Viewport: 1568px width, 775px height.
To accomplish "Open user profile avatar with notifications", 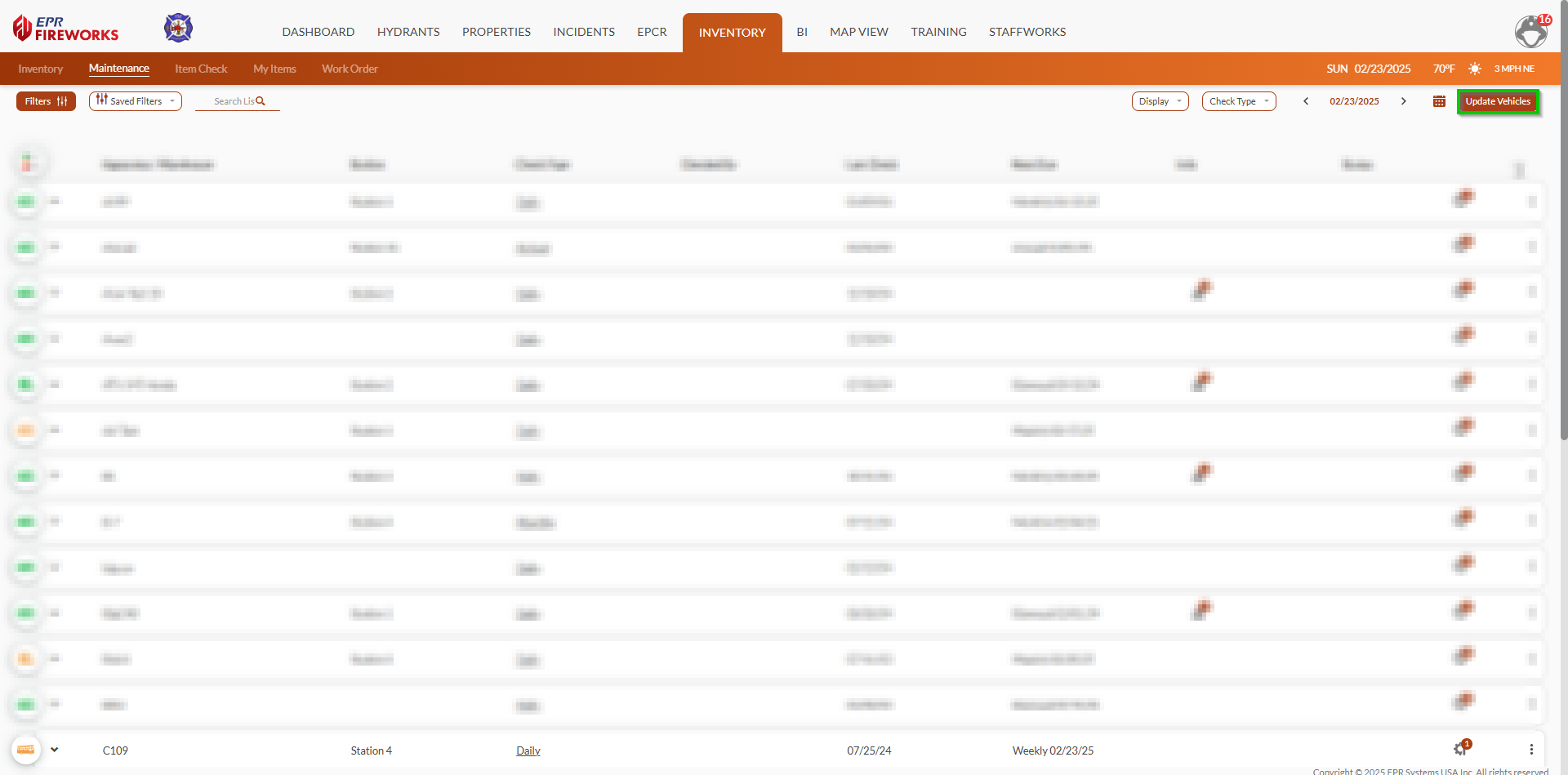I will (x=1531, y=32).
